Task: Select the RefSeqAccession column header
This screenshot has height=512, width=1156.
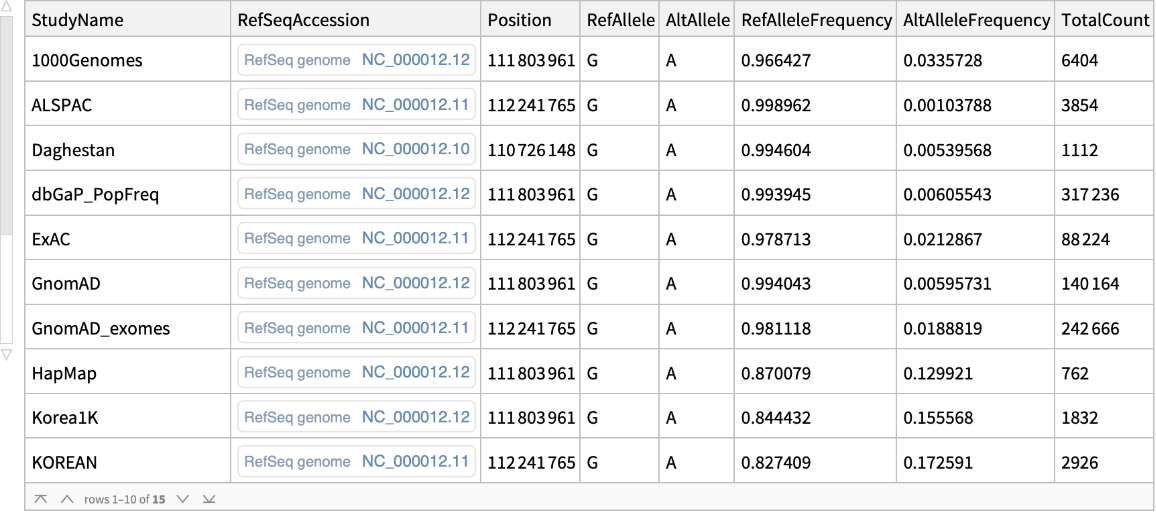Action: pyautogui.click(x=303, y=20)
